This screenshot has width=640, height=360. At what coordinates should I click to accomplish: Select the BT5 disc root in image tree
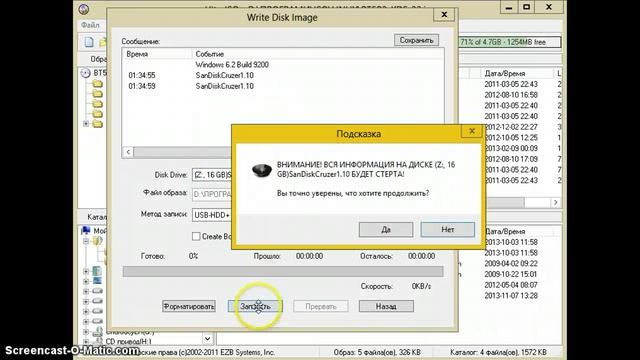tap(93, 73)
